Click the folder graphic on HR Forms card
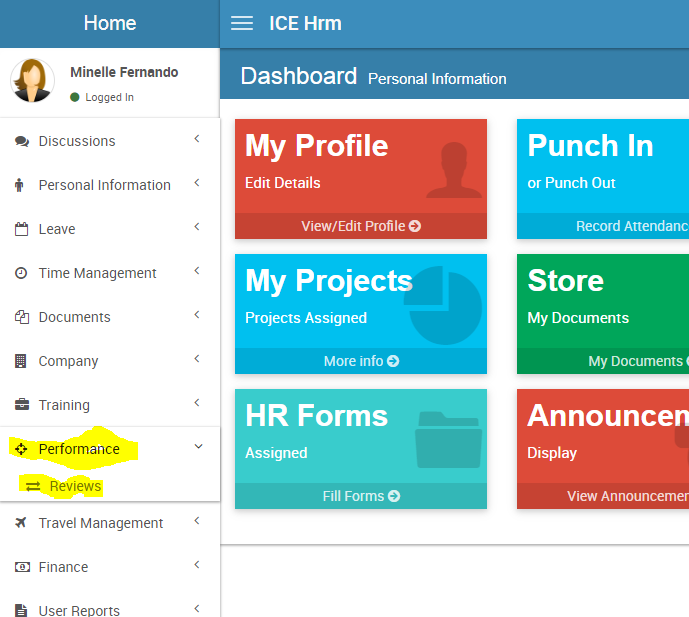The width and height of the screenshot is (689, 617). click(x=448, y=439)
